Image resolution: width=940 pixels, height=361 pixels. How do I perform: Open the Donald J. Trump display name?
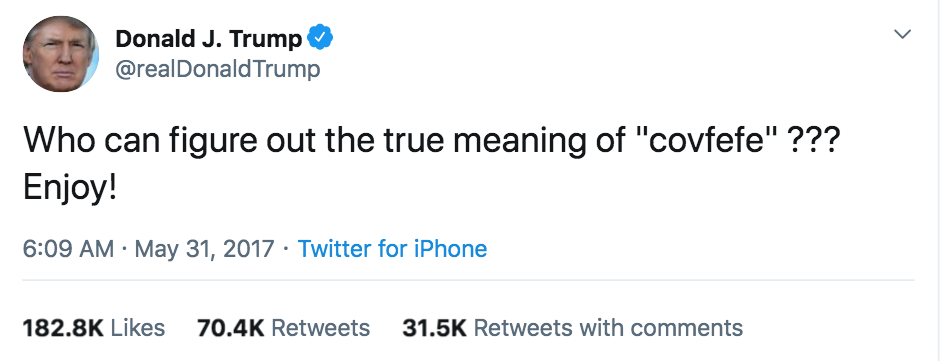pyautogui.click(x=209, y=39)
